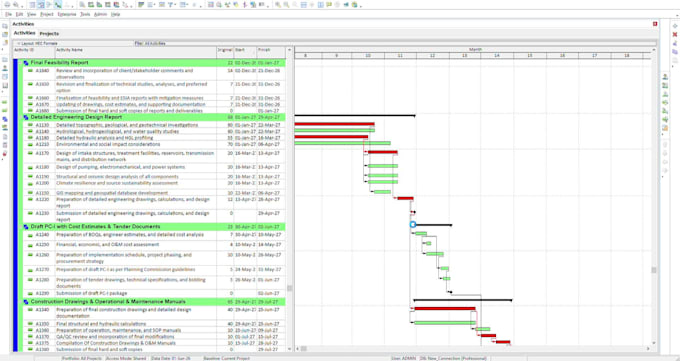Click 'Baseline: Current Project' status text
Viewport: 680px width, 361px height.
coord(226,358)
